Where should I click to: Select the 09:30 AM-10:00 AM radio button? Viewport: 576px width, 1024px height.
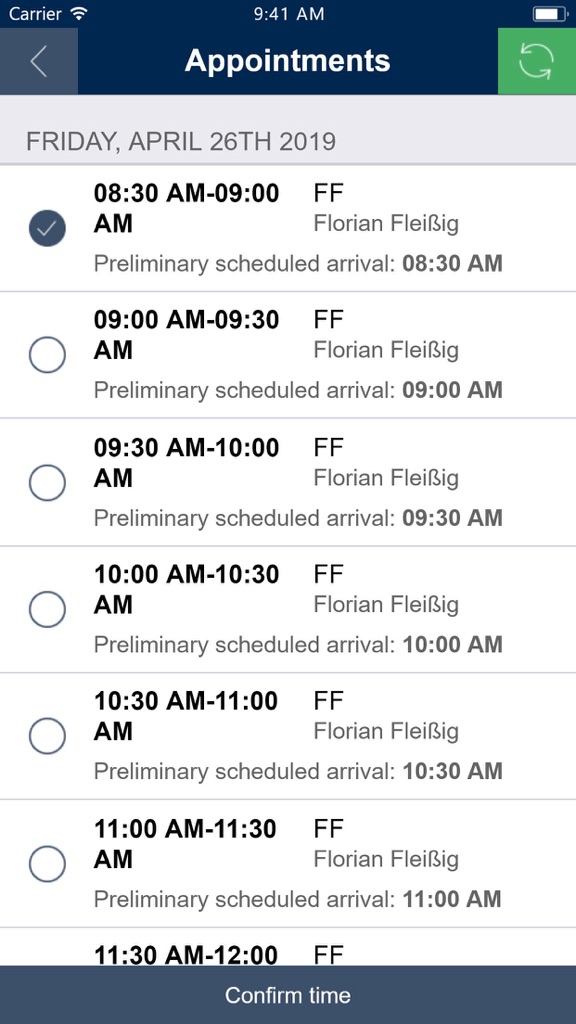[x=47, y=483]
